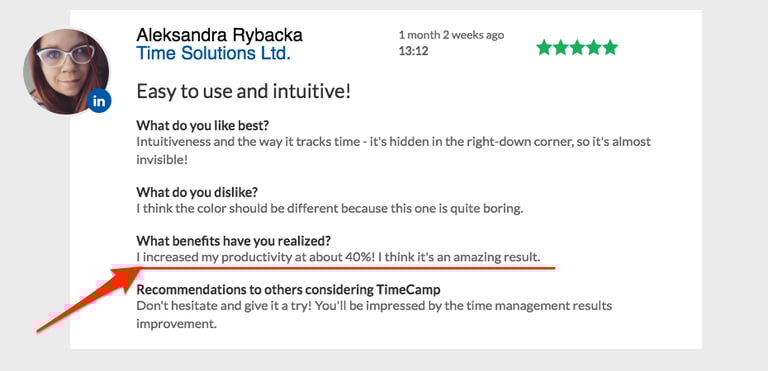Click the reviewer name Aleksandra Rybacka
768x371 pixels.
[x=219, y=35]
